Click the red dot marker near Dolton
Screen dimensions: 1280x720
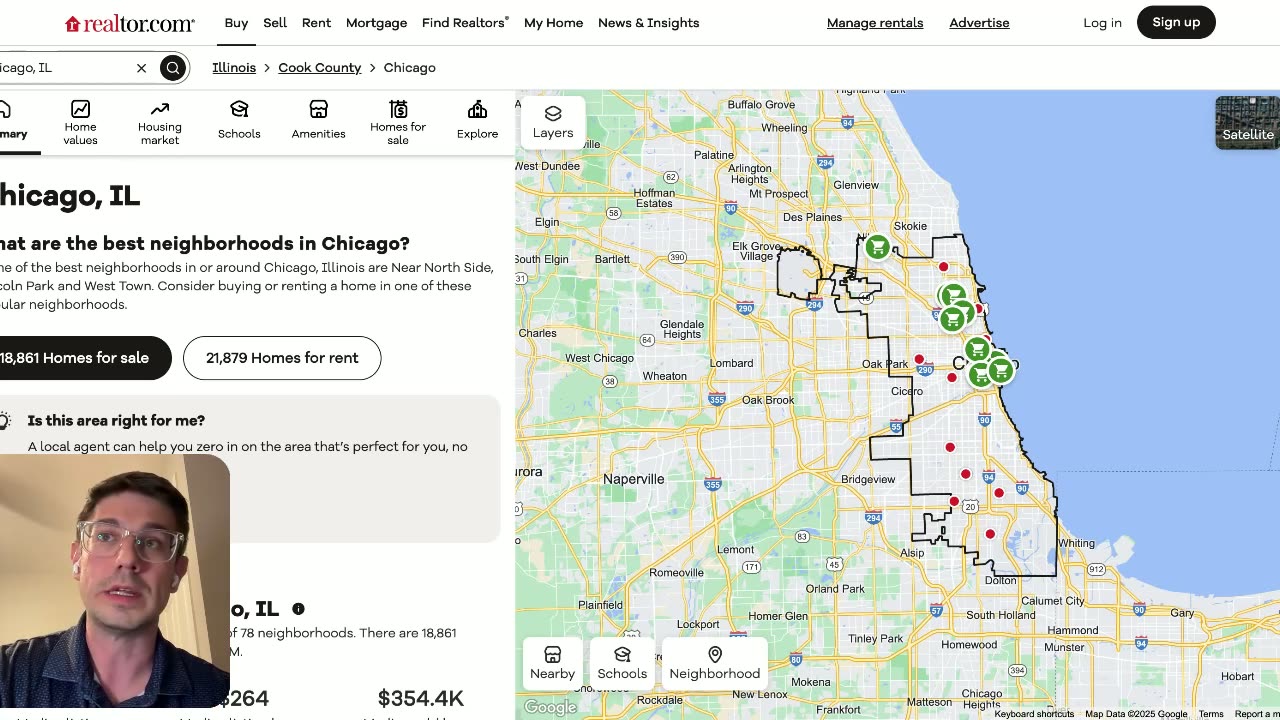[x=990, y=534]
